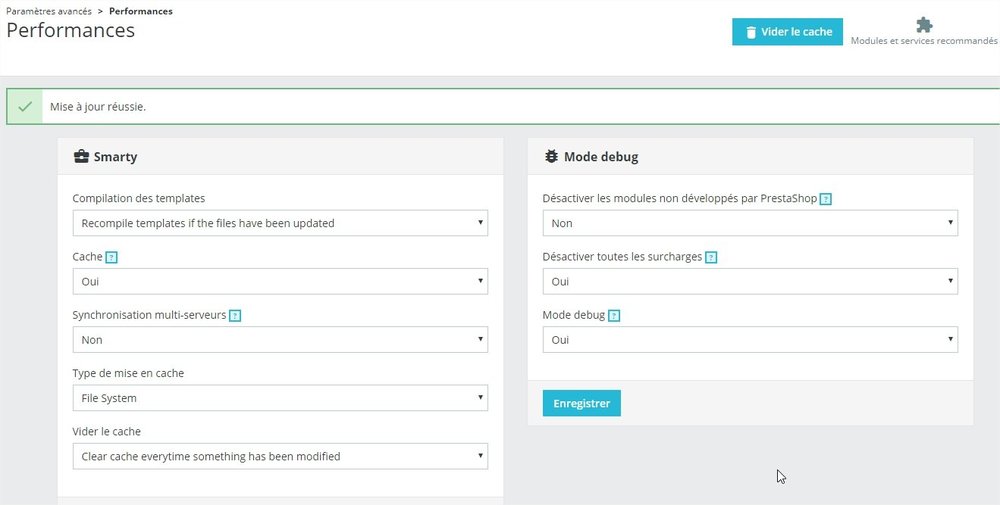Open the Smarty Cache dropdown set to Oui
This screenshot has width=1000, height=505.
(280, 281)
